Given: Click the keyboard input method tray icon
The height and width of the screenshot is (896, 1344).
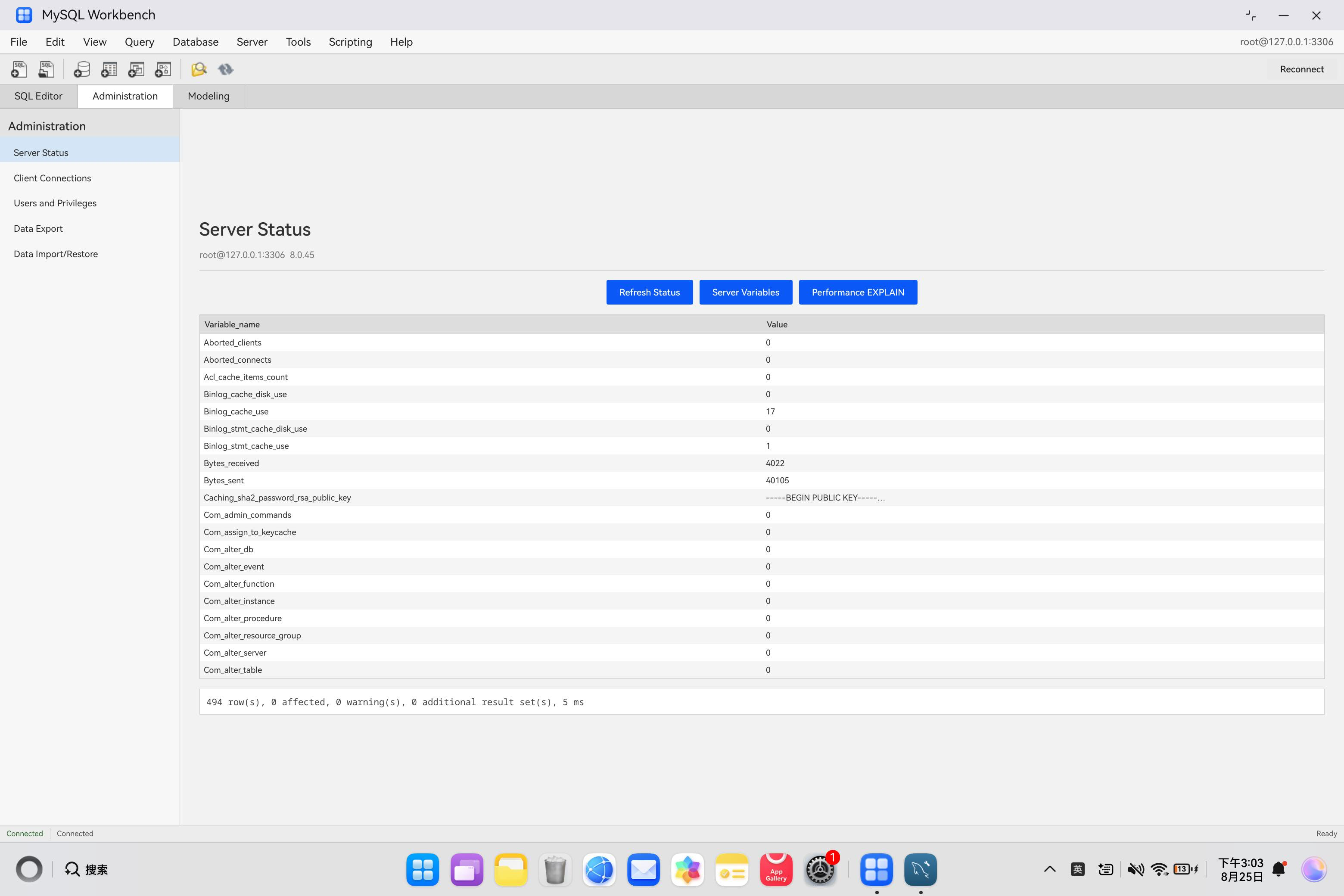Looking at the screenshot, I should pos(1106,869).
